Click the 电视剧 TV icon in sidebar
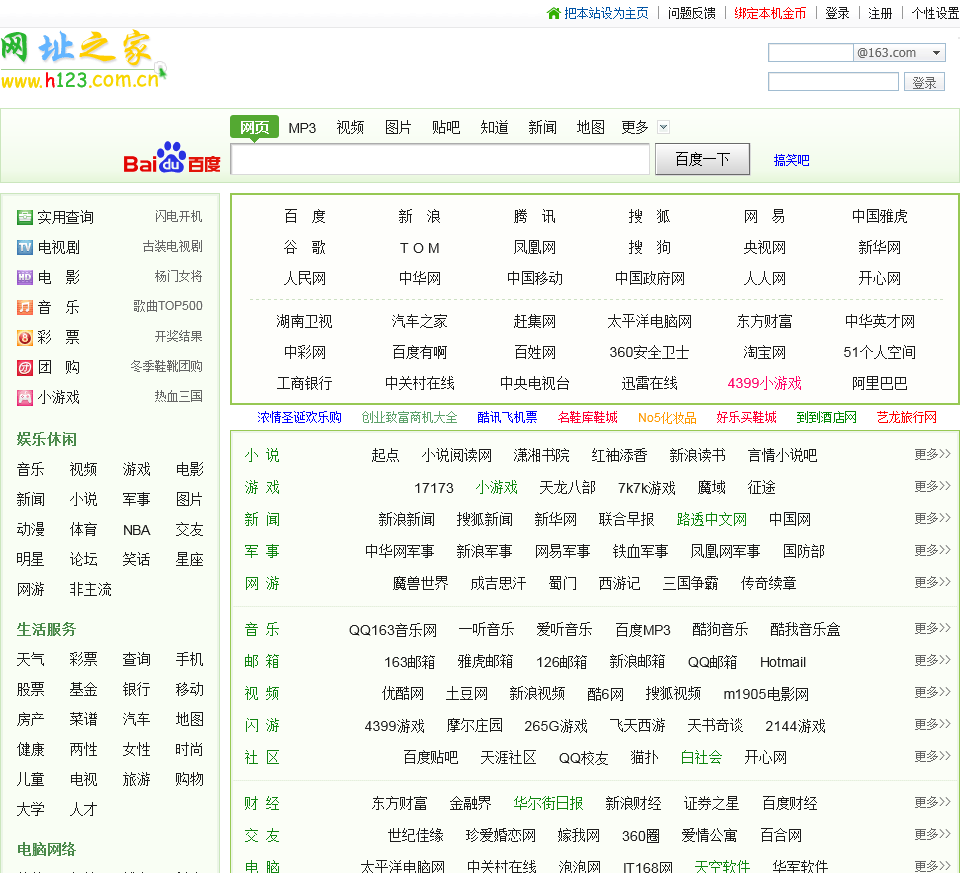 [x=25, y=247]
